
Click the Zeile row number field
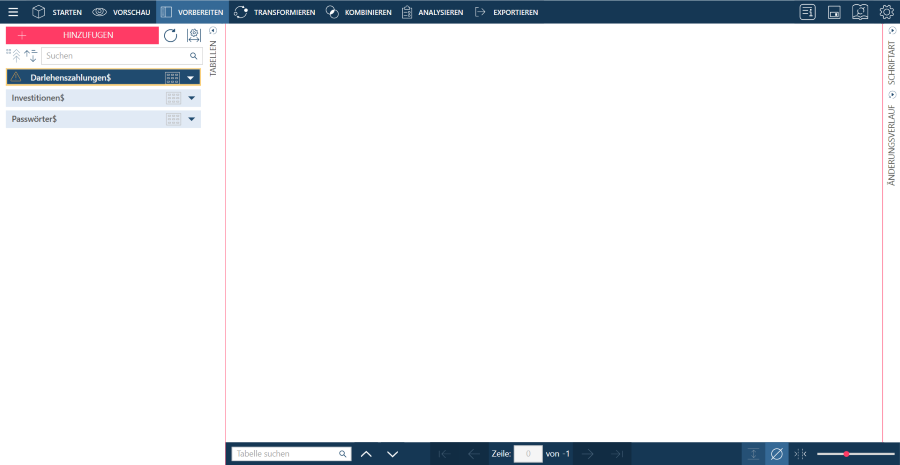pos(528,454)
